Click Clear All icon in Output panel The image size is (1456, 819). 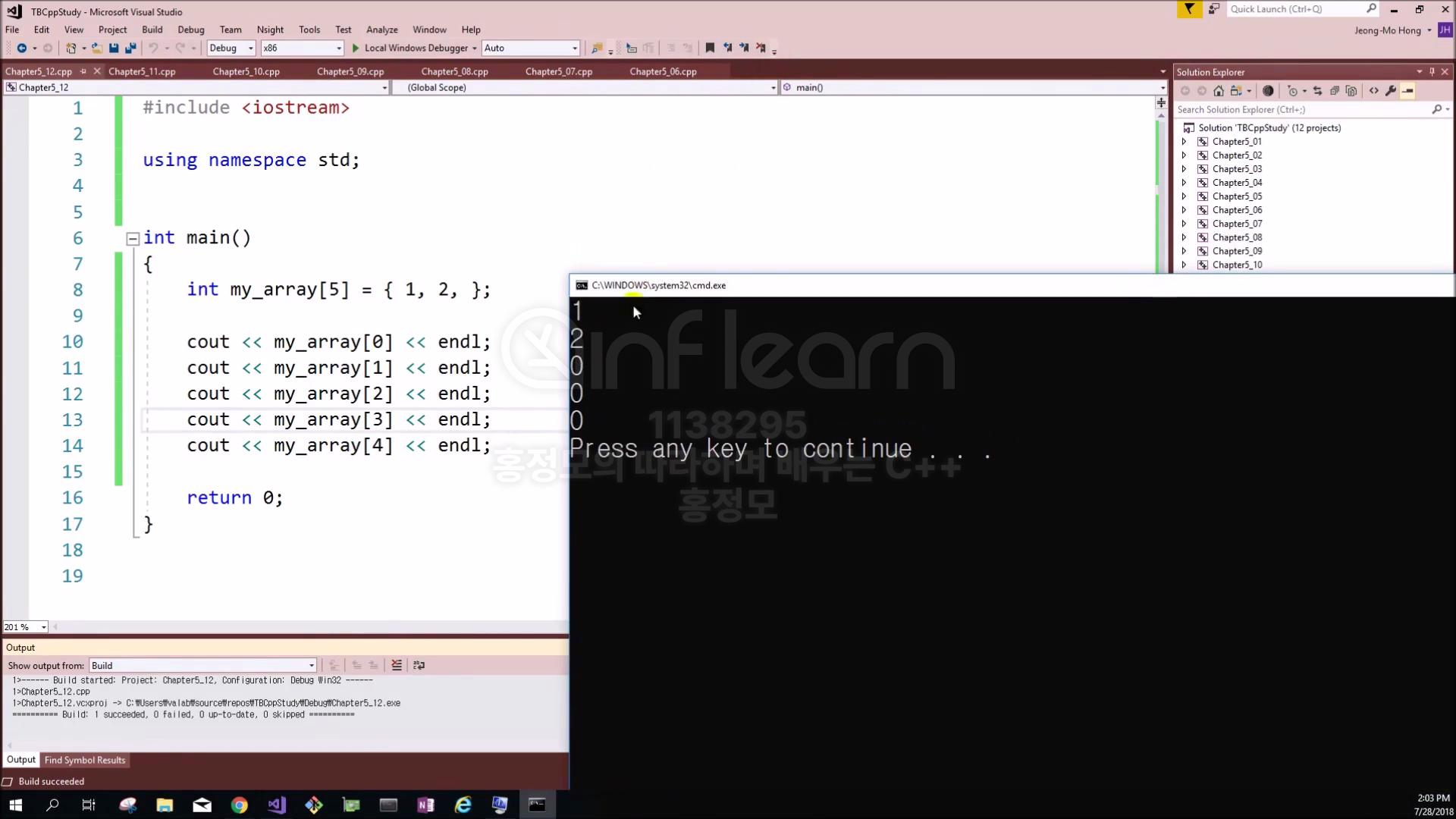pos(397,665)
